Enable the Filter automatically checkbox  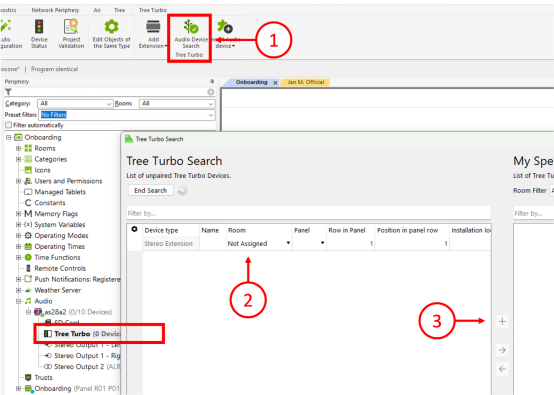(8, 125)
